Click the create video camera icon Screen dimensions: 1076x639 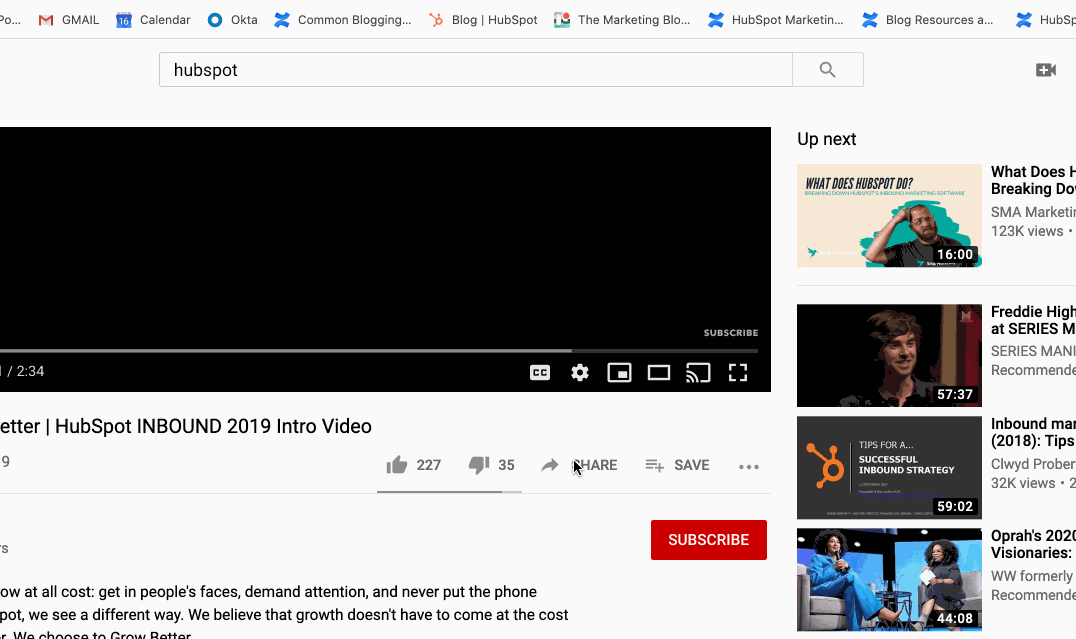pyautogui.click(x=1046, y=69)
